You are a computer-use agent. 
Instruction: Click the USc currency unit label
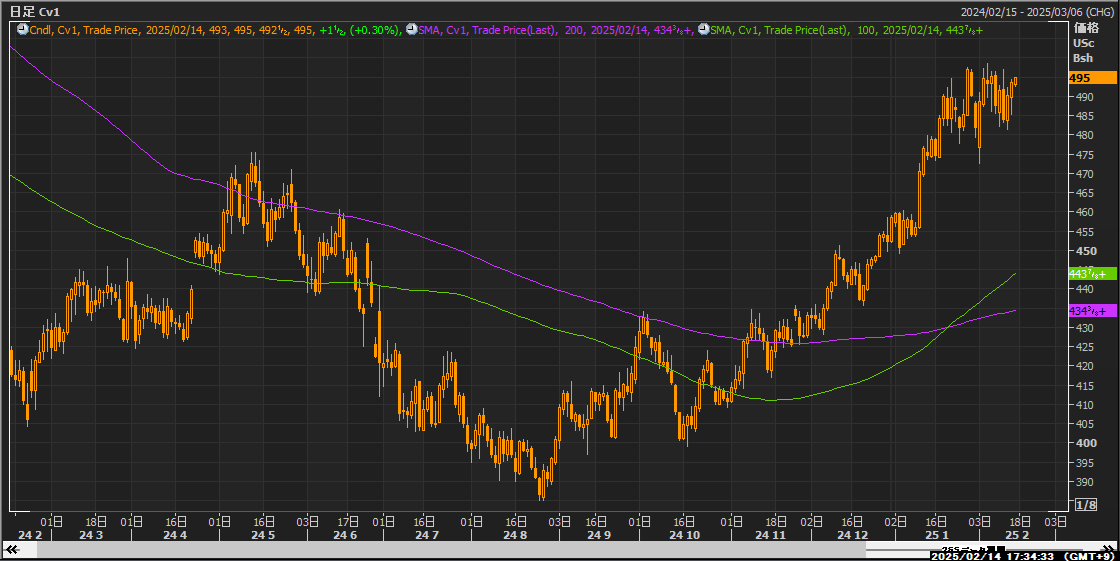point(1083,44)
